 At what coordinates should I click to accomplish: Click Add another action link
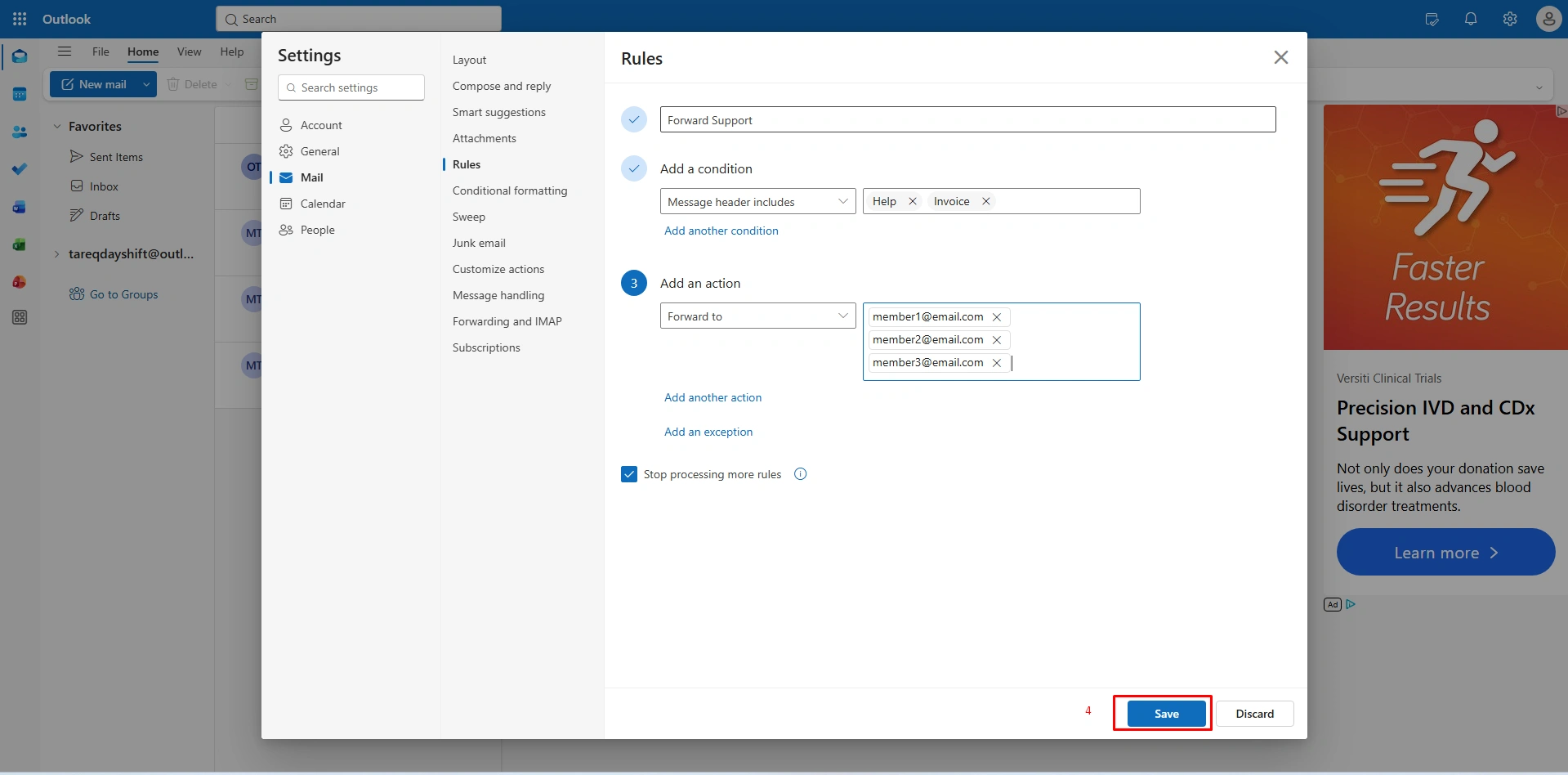(713, 397)
